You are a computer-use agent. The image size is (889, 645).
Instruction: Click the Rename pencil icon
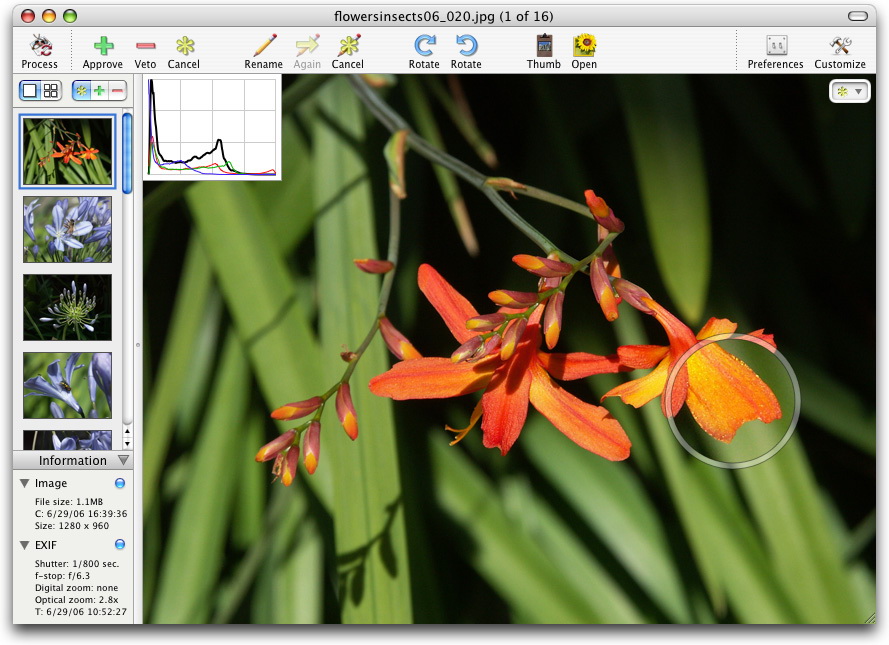[264, 46]
